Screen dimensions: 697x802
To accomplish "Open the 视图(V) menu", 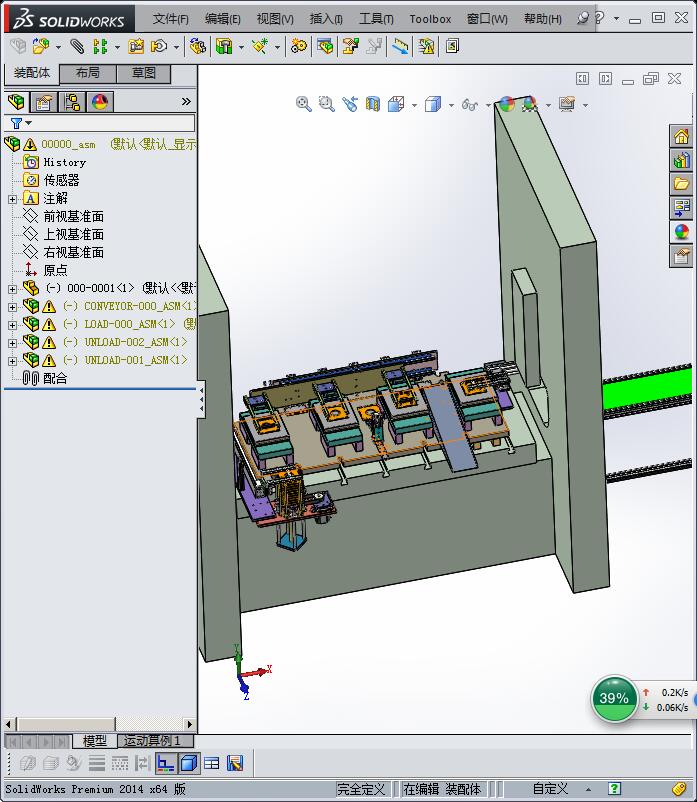I will point(275,19).
